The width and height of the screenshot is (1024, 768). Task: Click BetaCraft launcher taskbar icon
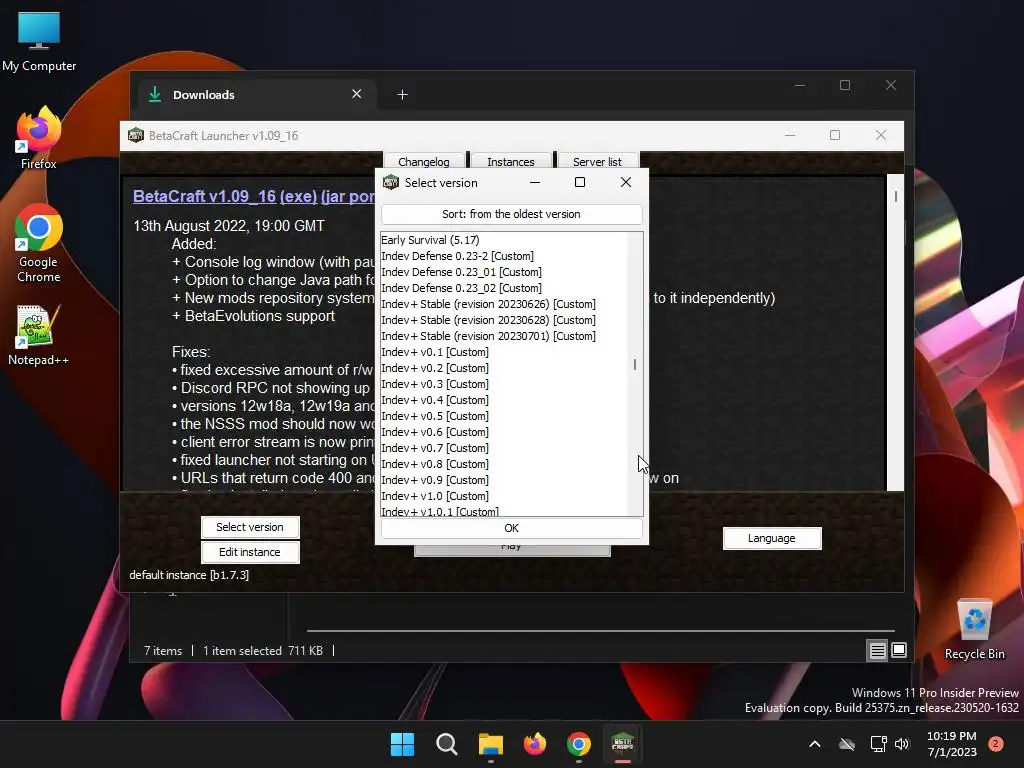[622, 744]
